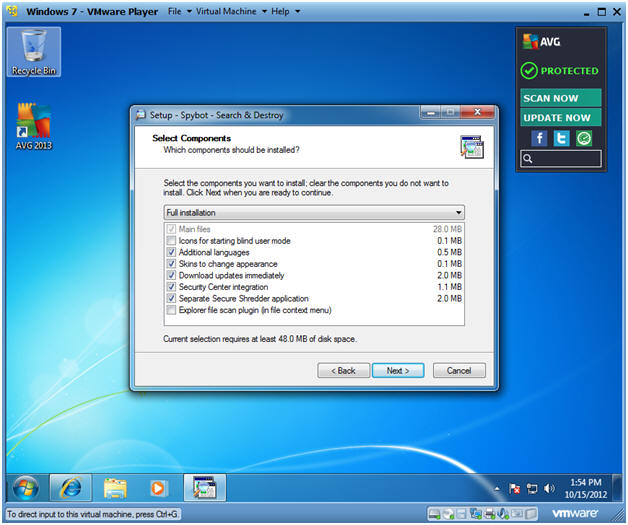Enable Icons for starting blind user mode
This screenshot has height=525, width=628.
click(x=171, y=241)
